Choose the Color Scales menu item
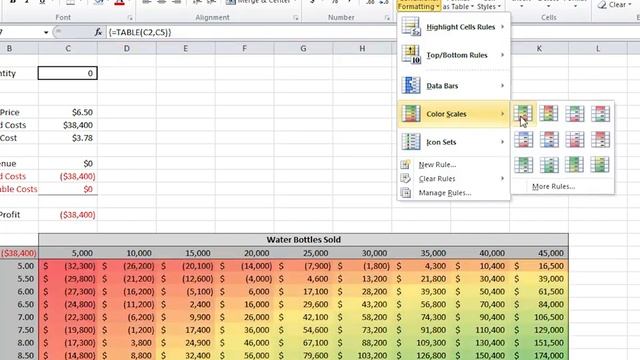Image resolution: width=640 pixels, height=360 pixels. click(453, 114)
